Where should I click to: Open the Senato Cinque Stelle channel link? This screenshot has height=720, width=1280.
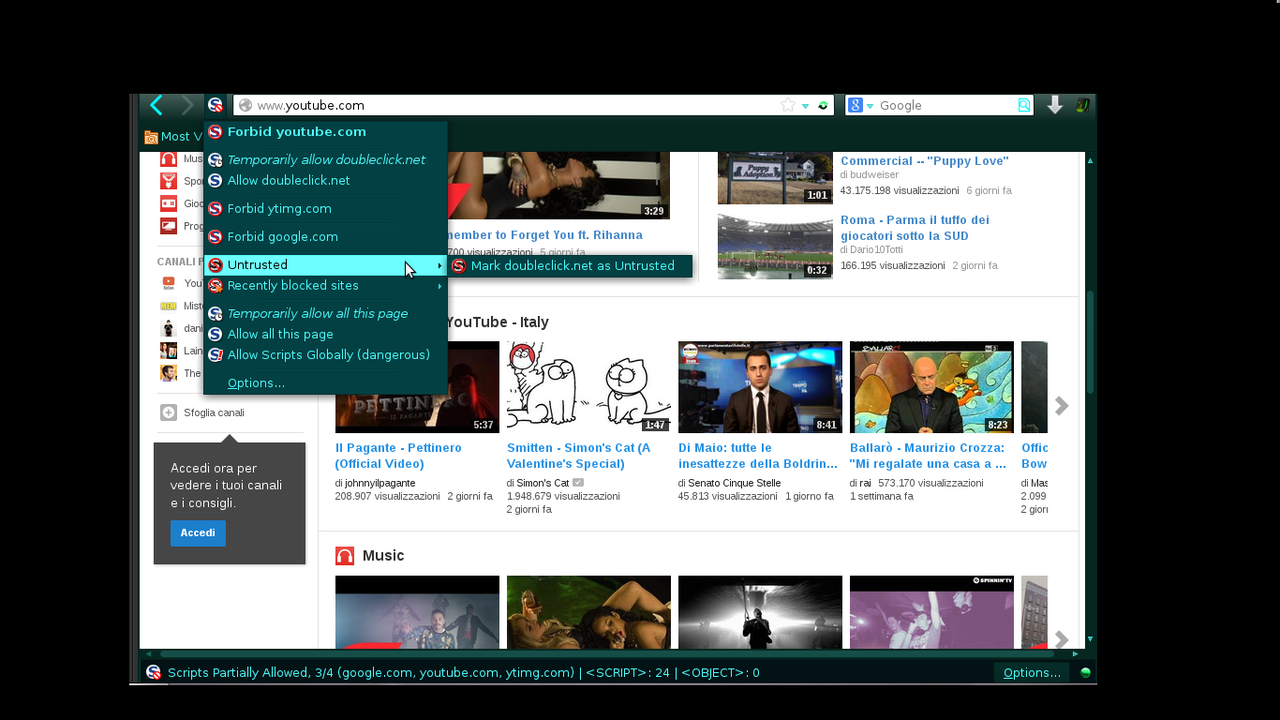[x=734, y=483]
